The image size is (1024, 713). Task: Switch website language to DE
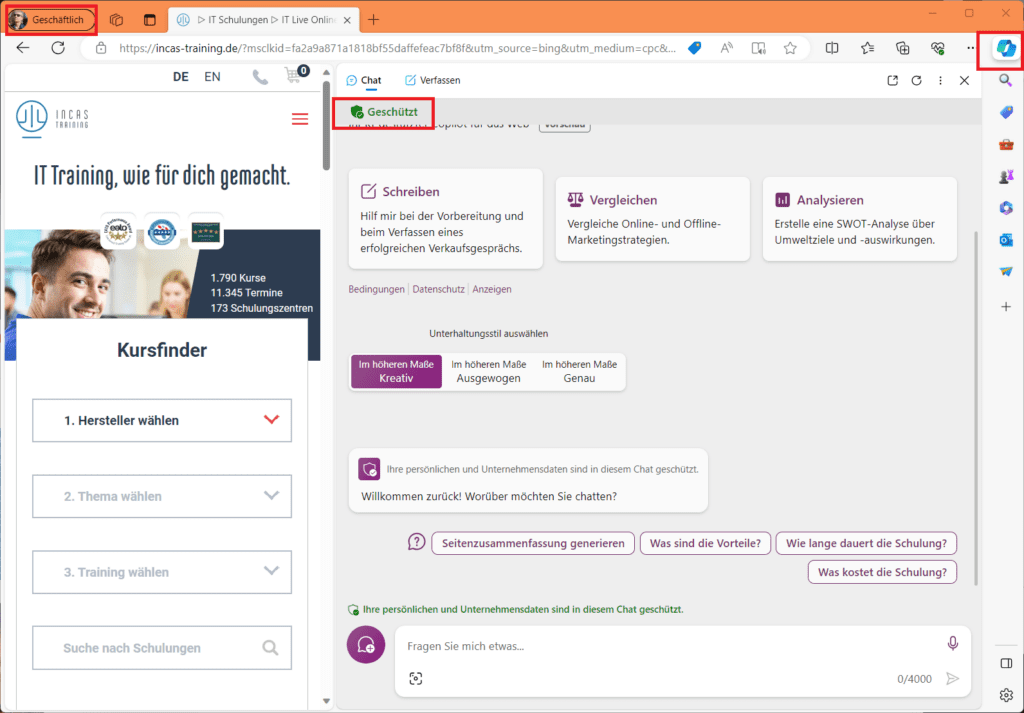pos(181,77)
